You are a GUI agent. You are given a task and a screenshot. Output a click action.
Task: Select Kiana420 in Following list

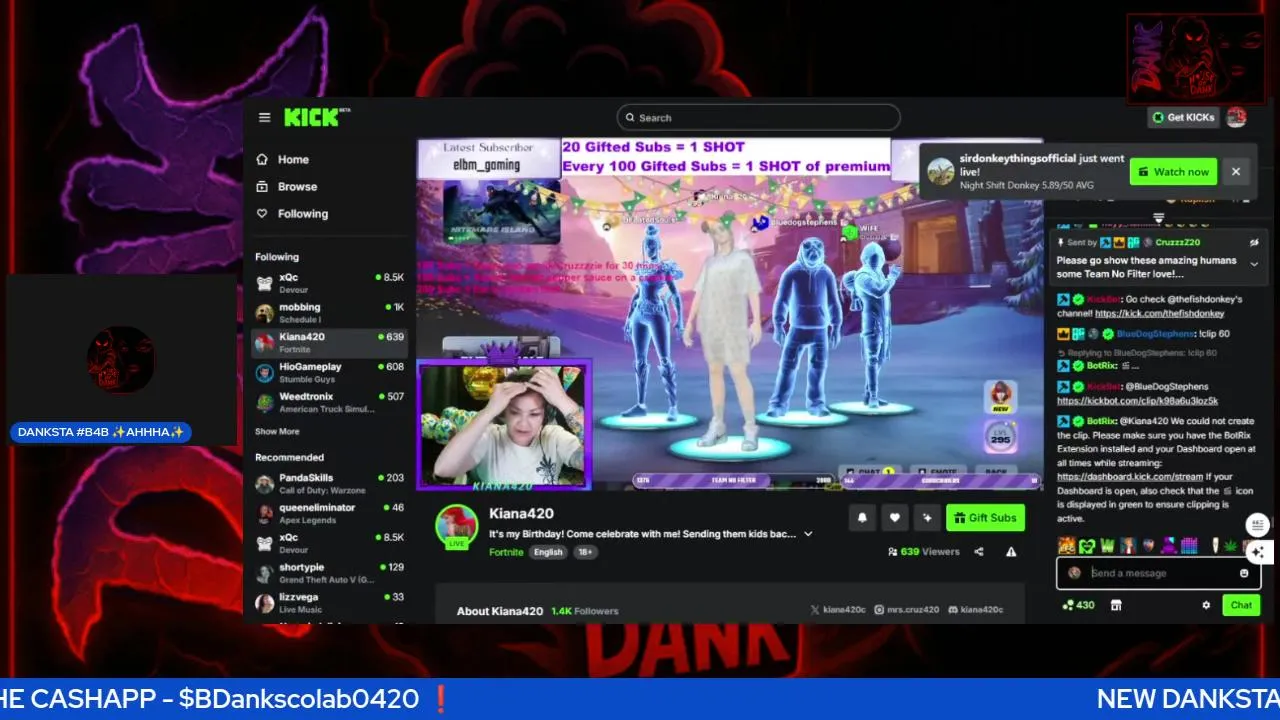click(x=329, y=343)
